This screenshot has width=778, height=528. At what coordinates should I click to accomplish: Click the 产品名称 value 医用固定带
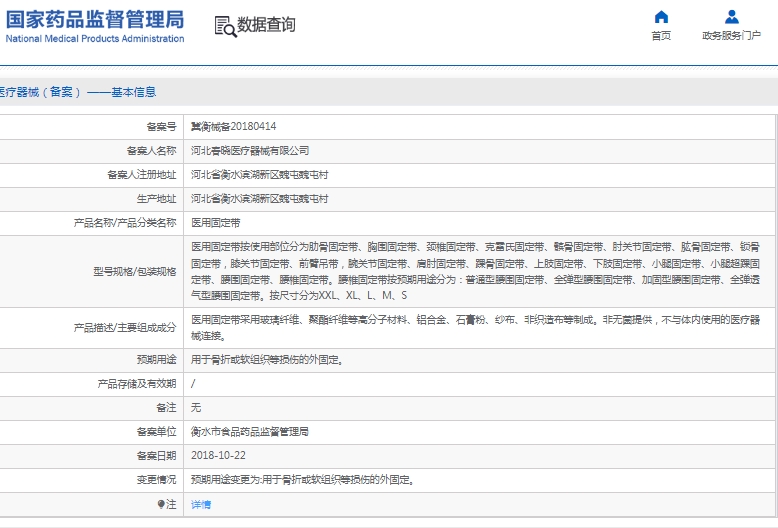[216, 223]
